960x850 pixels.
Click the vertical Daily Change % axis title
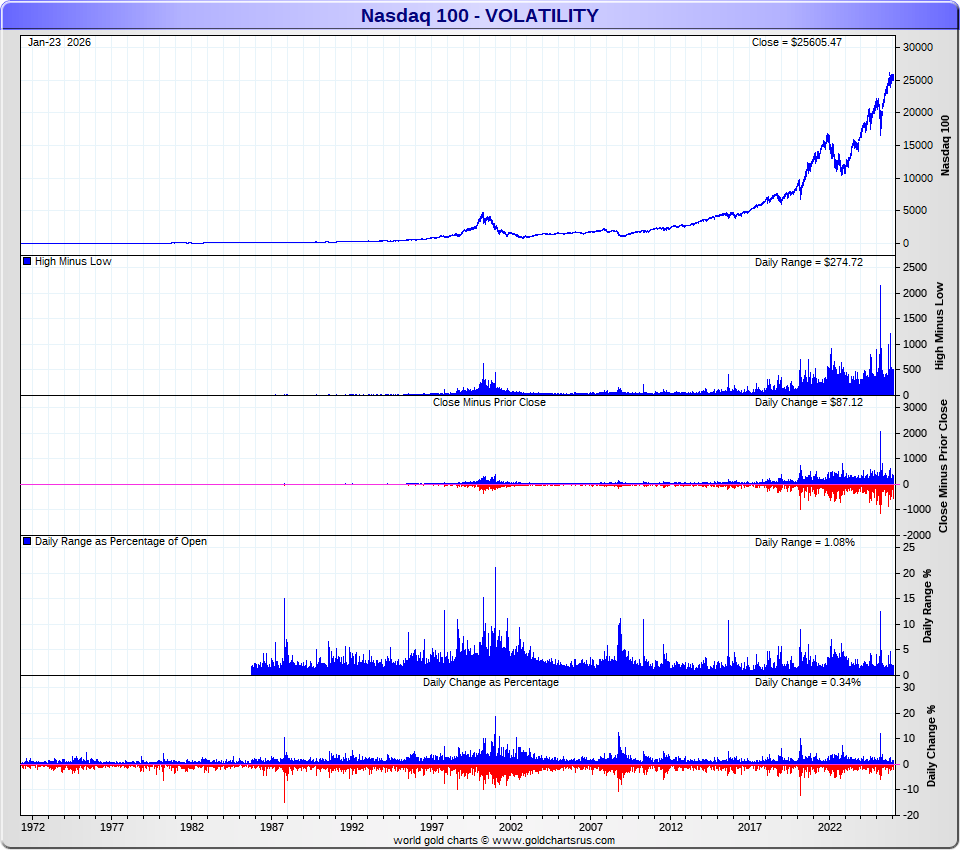point(931,746)
